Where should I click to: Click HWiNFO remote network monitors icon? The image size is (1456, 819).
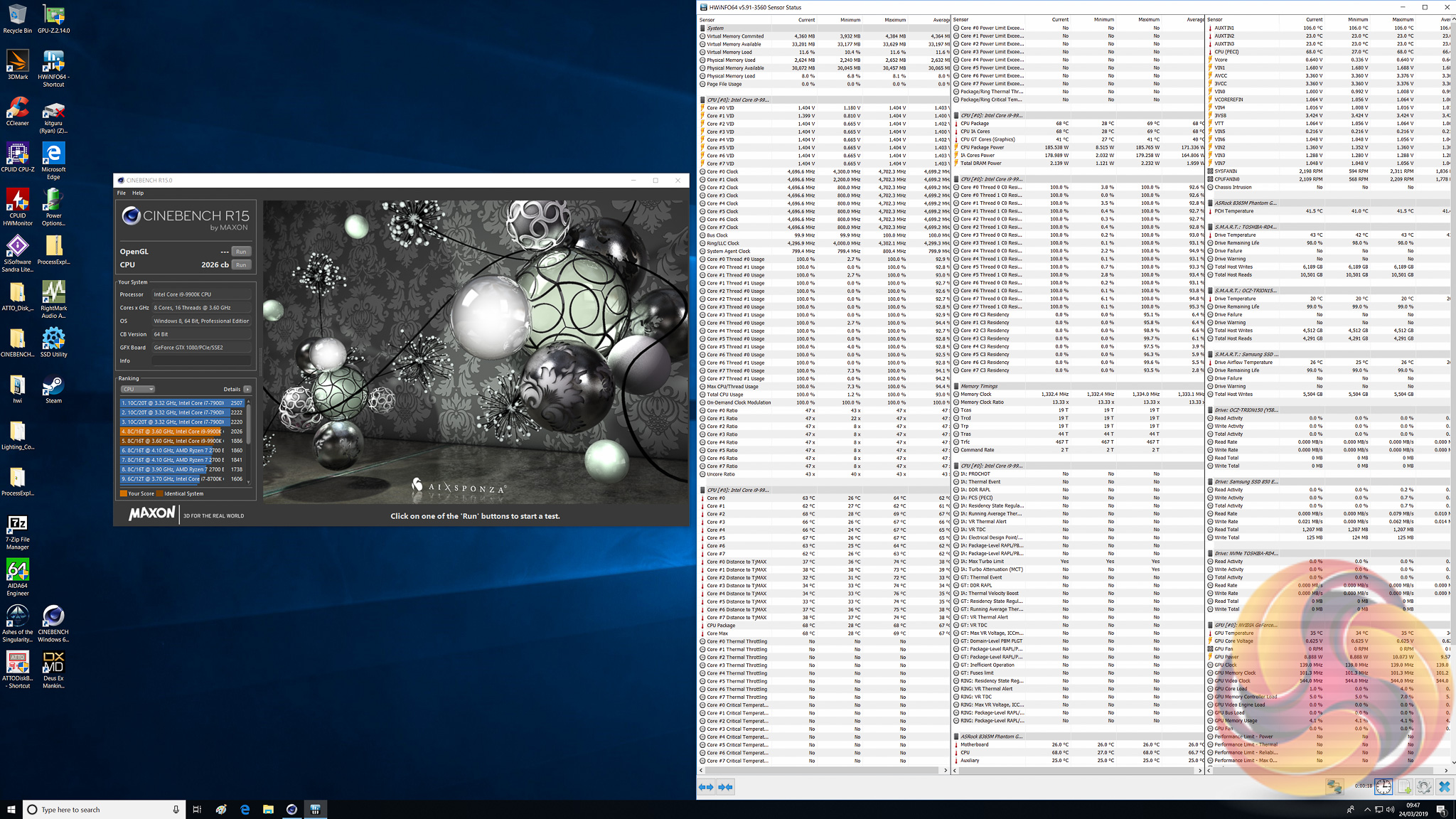point(1334,786)
